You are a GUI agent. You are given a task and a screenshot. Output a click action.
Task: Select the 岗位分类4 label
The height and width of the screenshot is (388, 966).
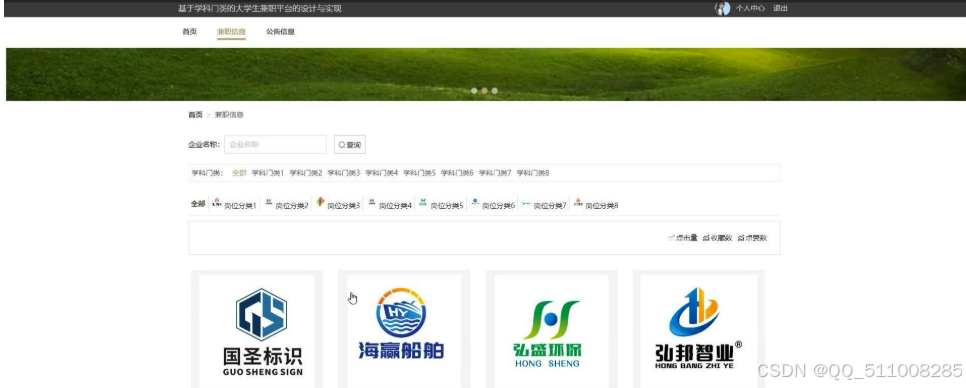coord(395,206)
